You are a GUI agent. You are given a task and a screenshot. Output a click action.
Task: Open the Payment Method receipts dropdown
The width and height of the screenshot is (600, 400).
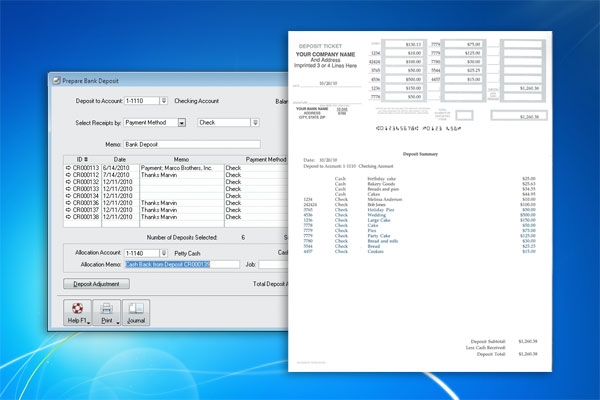point(182,122)
